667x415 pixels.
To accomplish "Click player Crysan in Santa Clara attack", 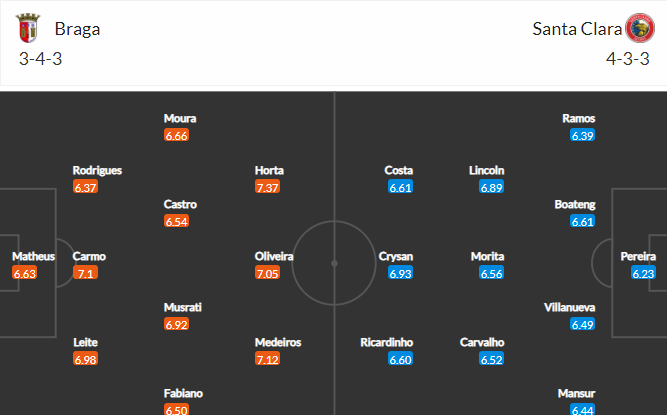I will 398,257.
